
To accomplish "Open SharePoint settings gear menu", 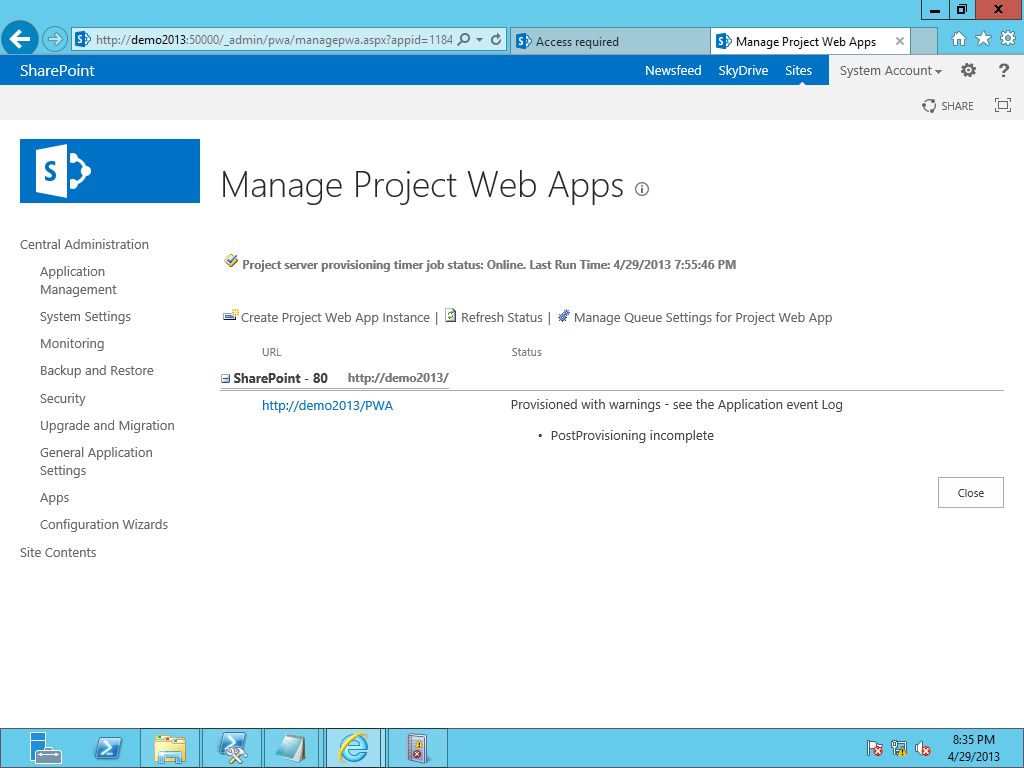I will [968, 71].
